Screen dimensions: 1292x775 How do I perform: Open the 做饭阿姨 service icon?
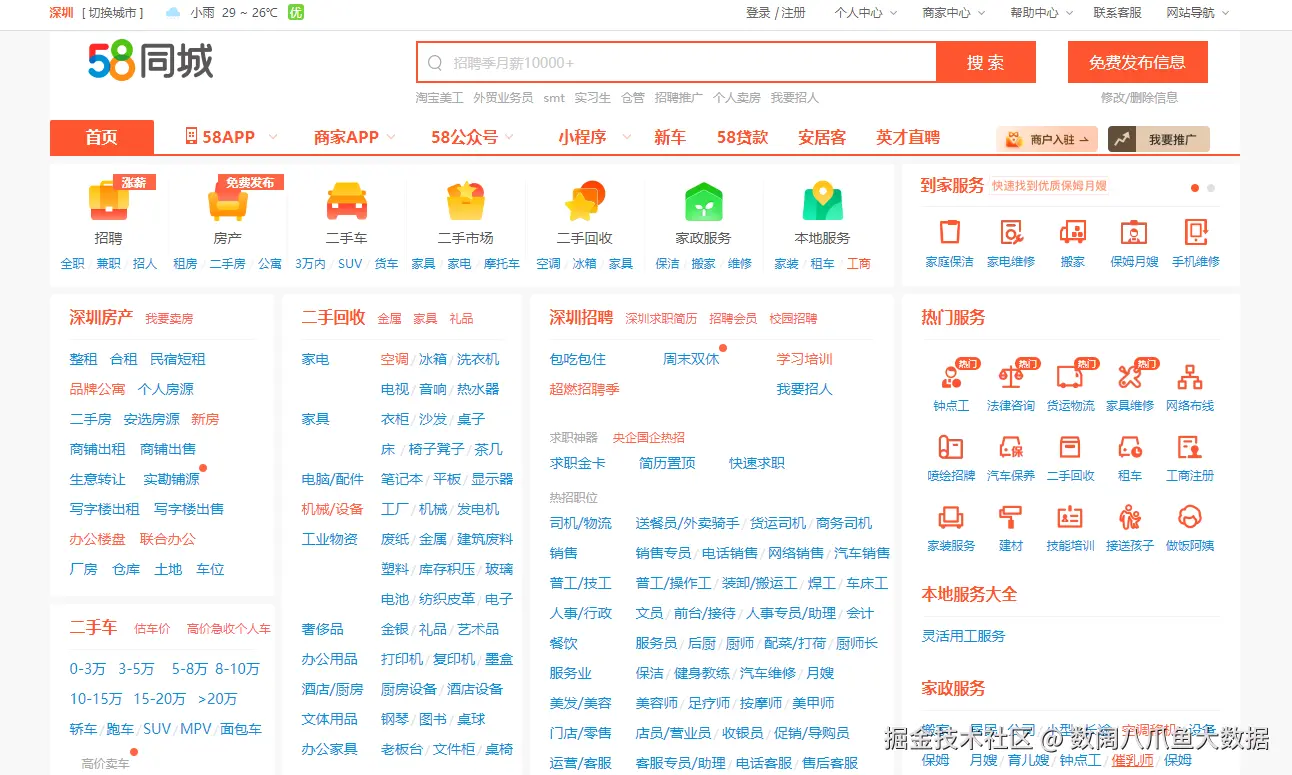1190,517
